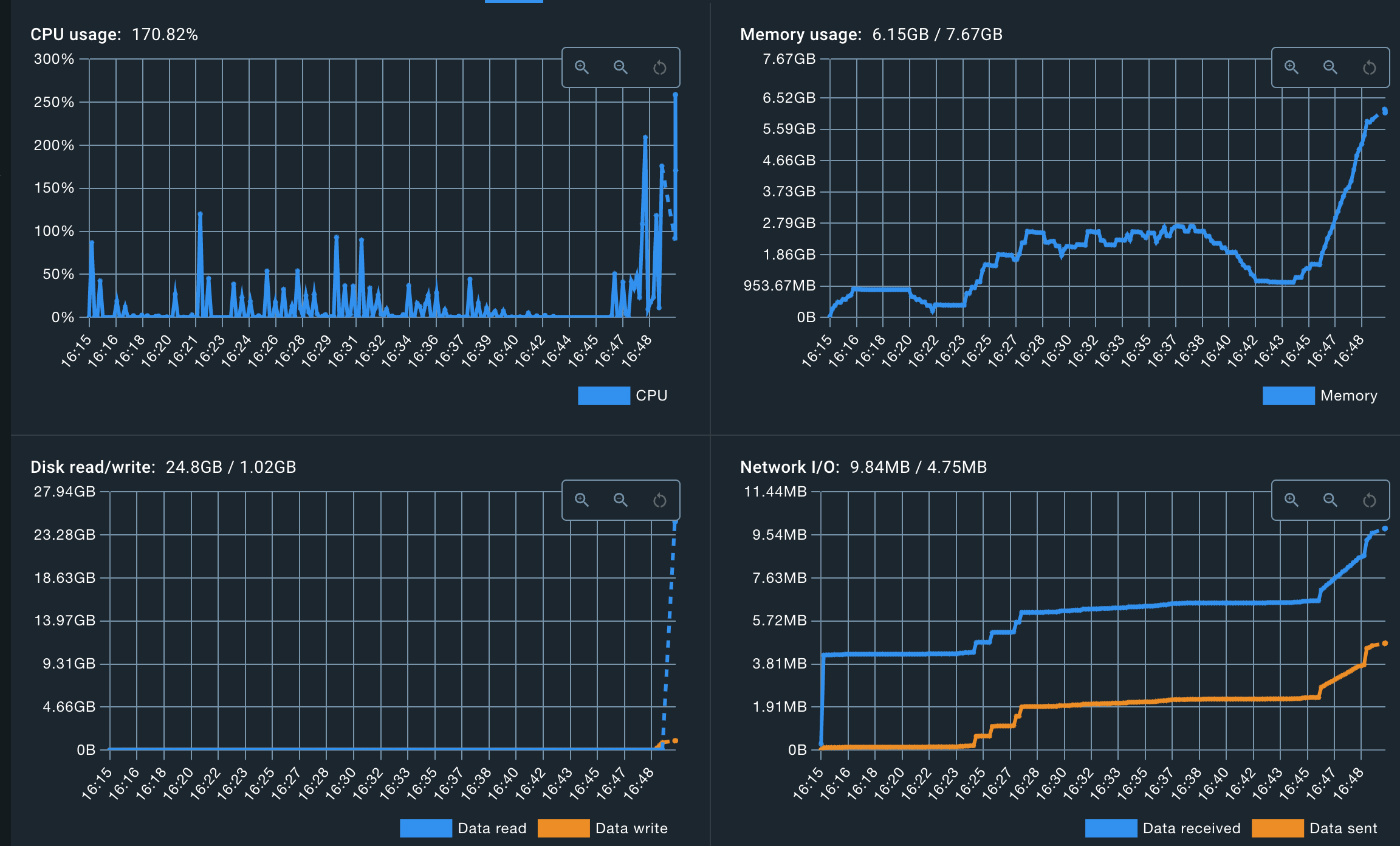The height and width of the screenshot is (846, 1400).
Task: Reset zoom on the Network I/O chart
Action: click(x=1368, y=500)
